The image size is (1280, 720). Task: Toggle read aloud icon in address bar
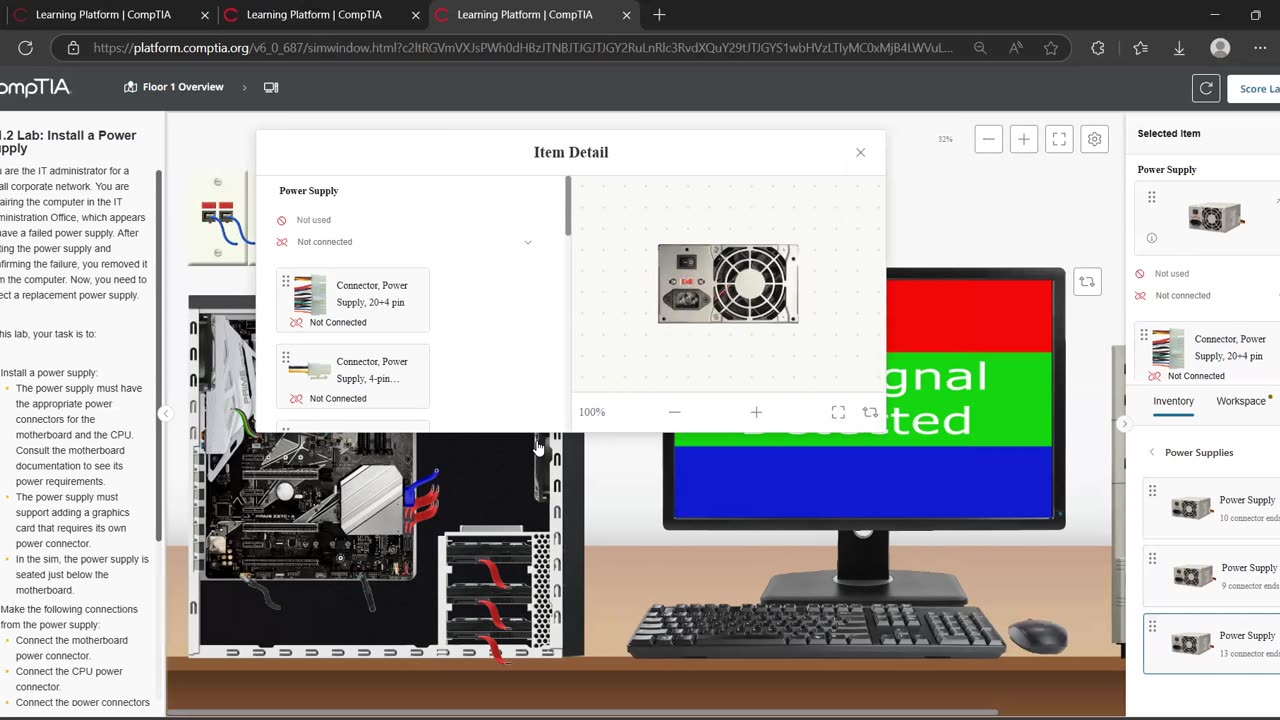click(x=1016, y=48)
